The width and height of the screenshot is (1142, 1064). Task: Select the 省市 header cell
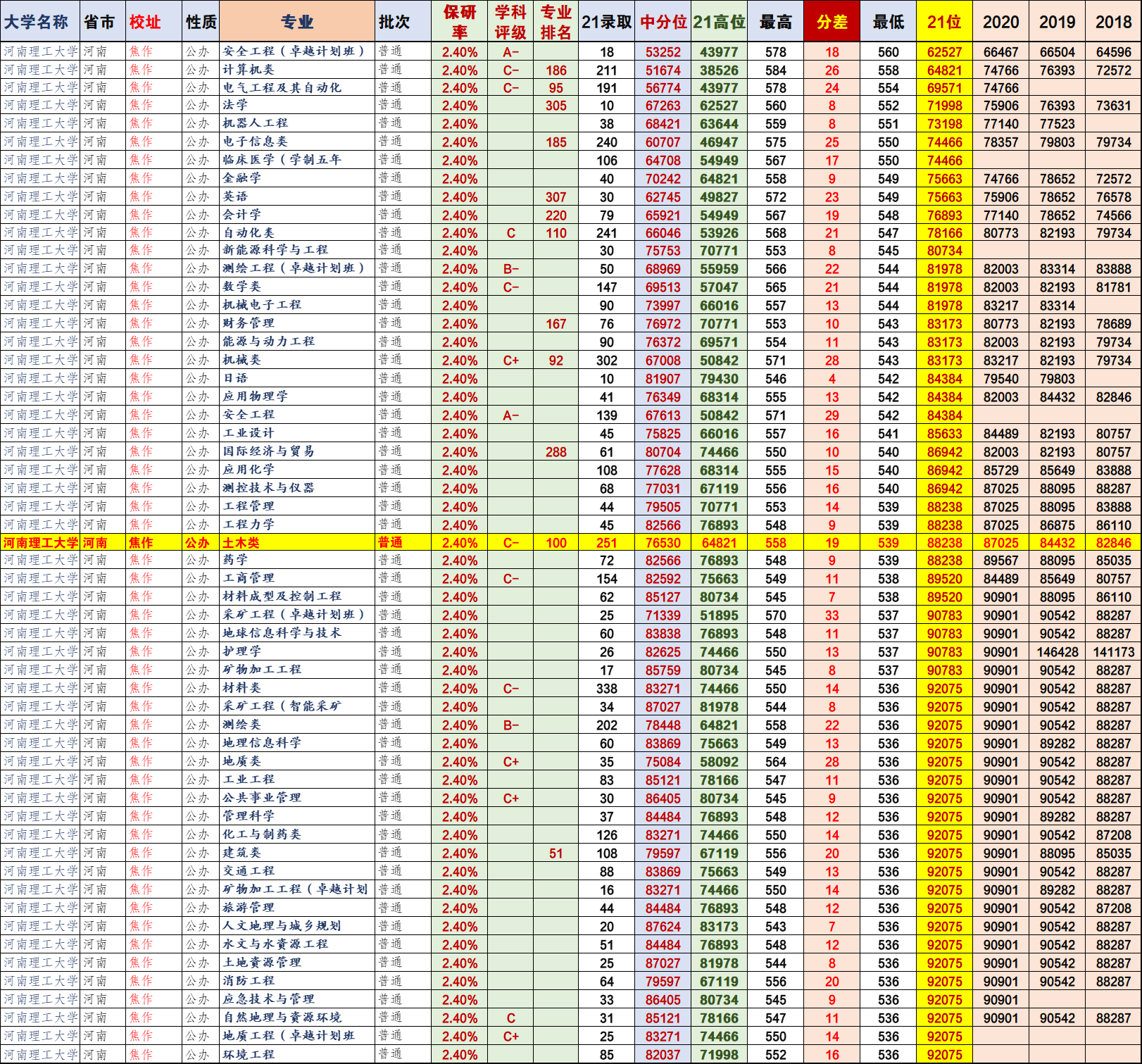pos(103,22)
